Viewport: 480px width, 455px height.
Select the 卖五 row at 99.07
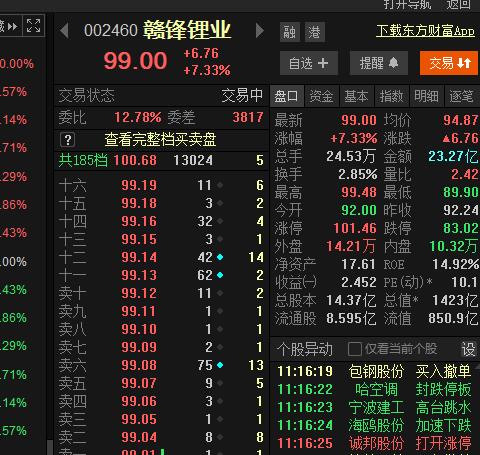(x=161, y=383)
